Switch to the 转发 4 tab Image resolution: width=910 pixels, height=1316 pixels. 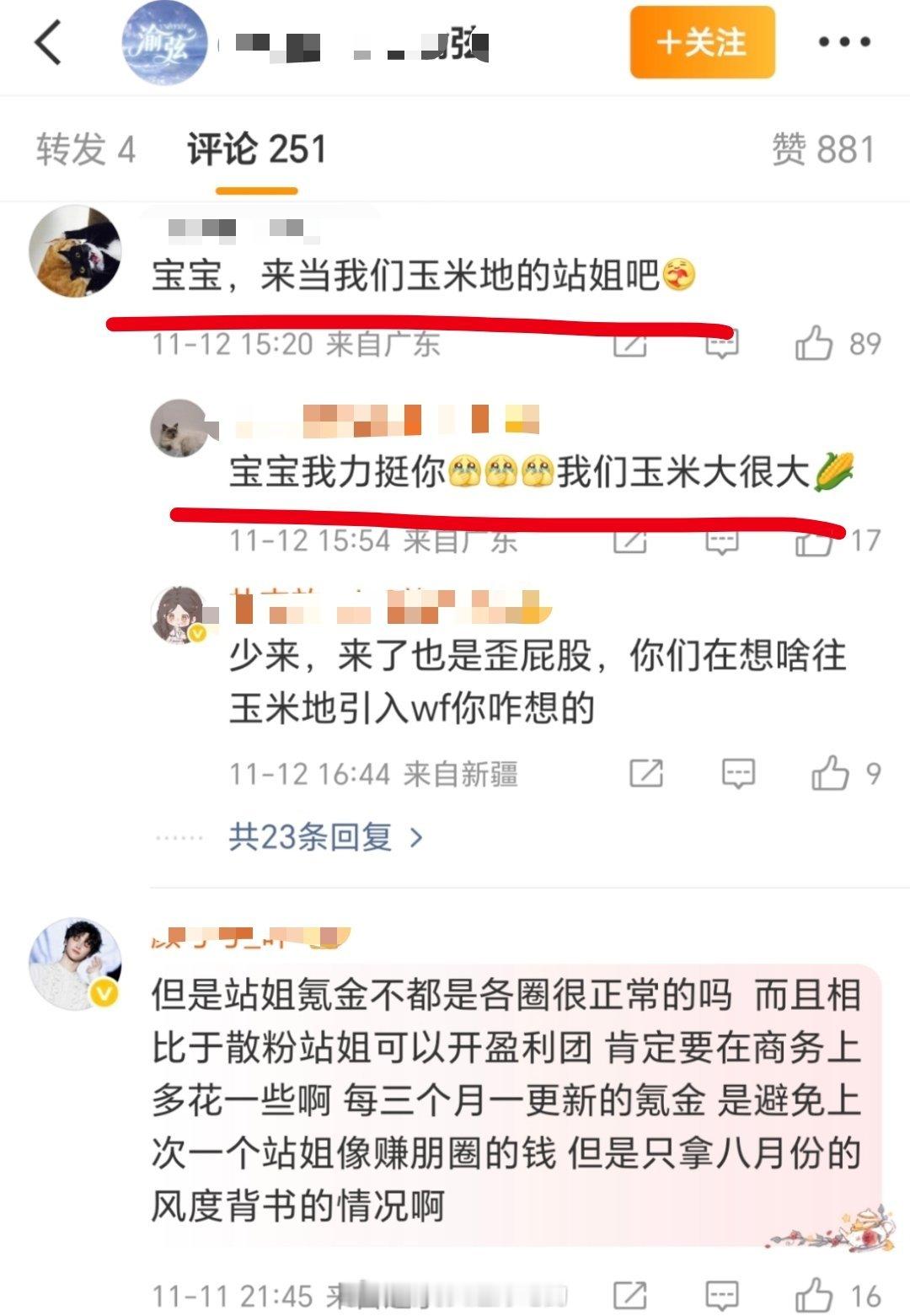click(x=85, y=150)
